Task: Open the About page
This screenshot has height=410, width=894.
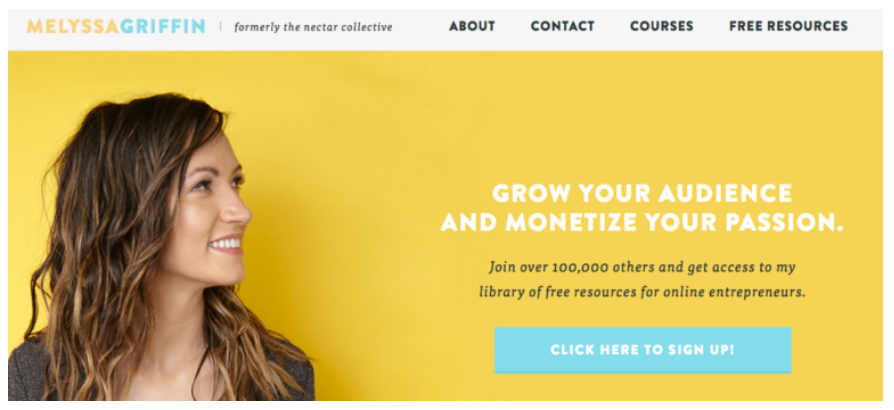Action: point(472,26)
